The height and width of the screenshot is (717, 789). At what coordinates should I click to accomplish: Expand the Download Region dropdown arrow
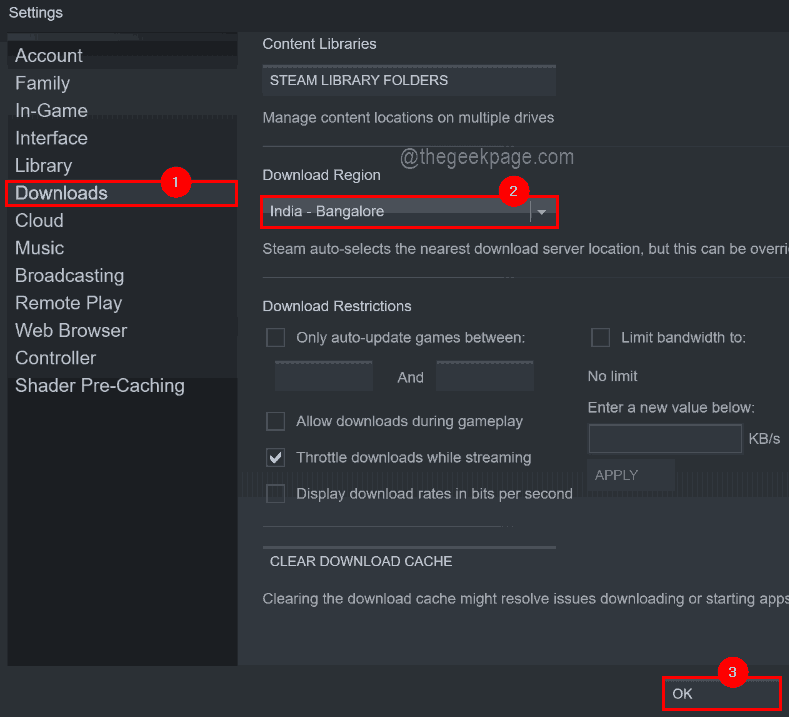click(542, 211)
